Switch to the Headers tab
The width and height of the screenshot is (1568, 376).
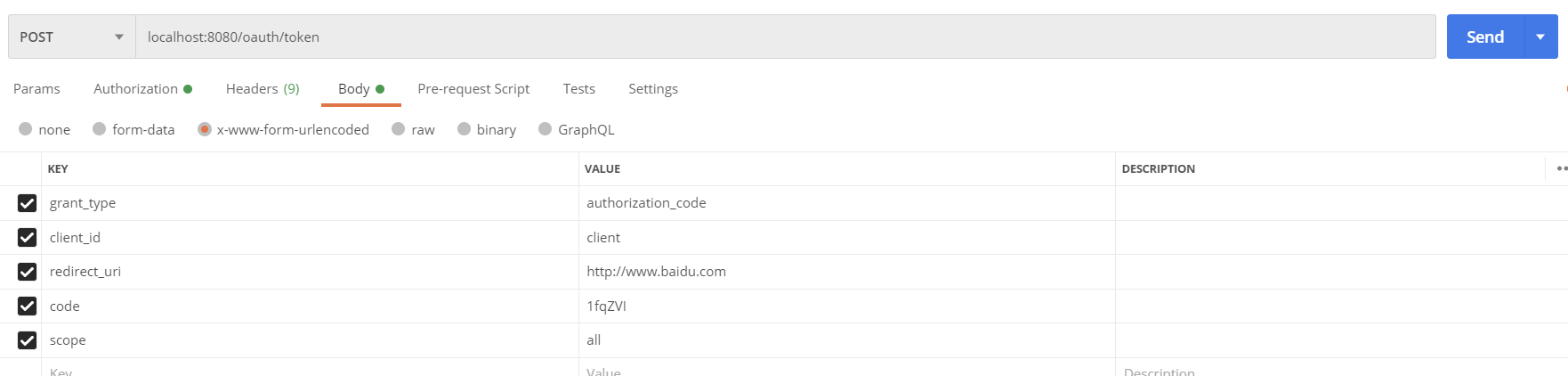coord(263,89)
